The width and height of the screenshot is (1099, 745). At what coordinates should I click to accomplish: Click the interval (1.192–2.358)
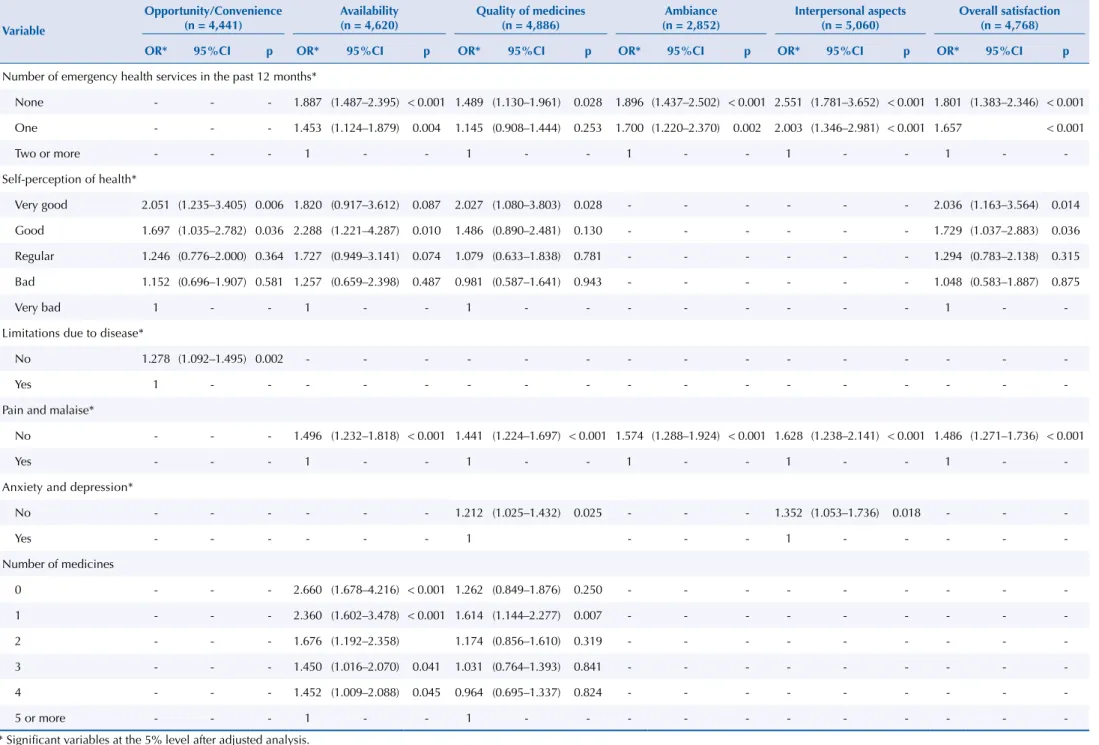click(x=365, y=641)
